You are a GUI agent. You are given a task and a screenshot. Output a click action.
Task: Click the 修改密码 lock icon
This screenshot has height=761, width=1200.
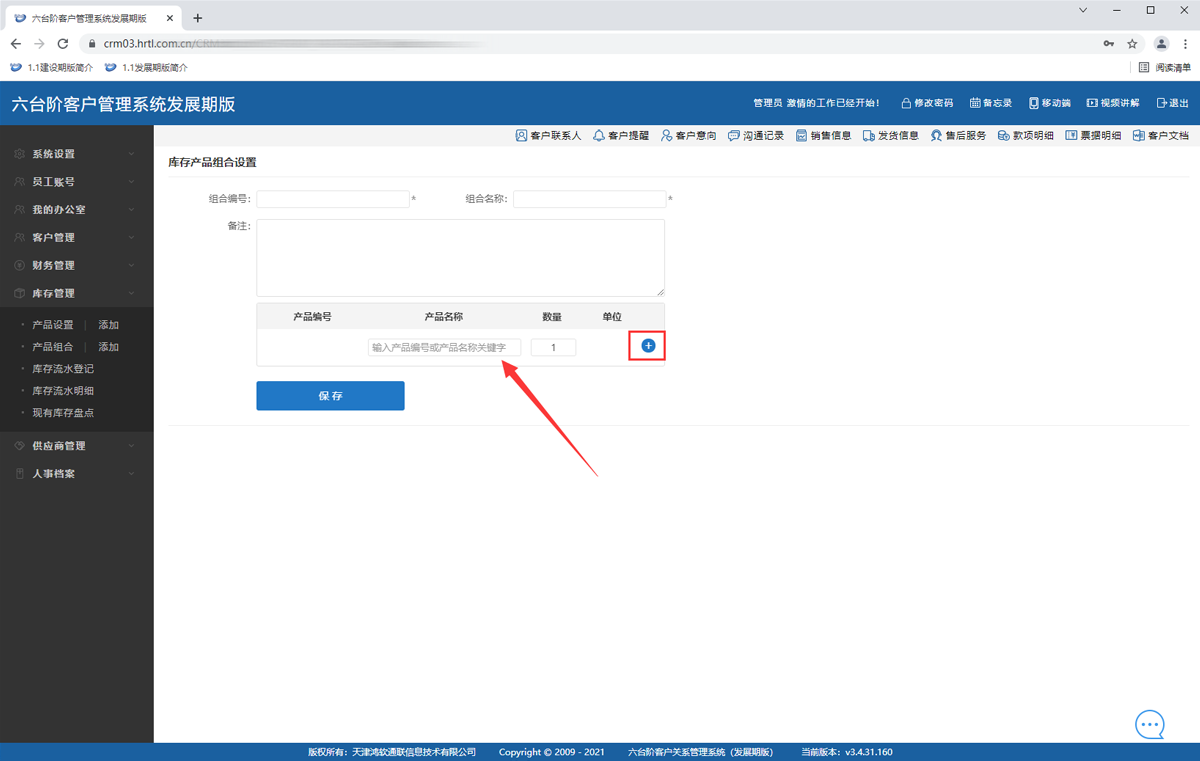(906, 103)
